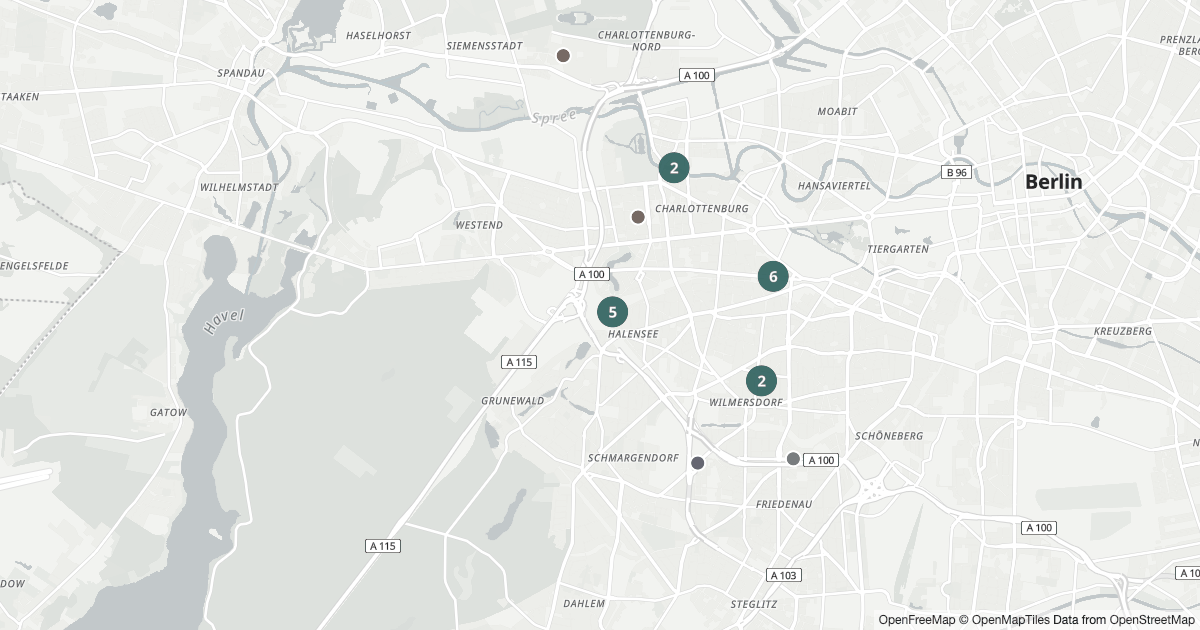Click the Dahlem label

pos(584,604)
